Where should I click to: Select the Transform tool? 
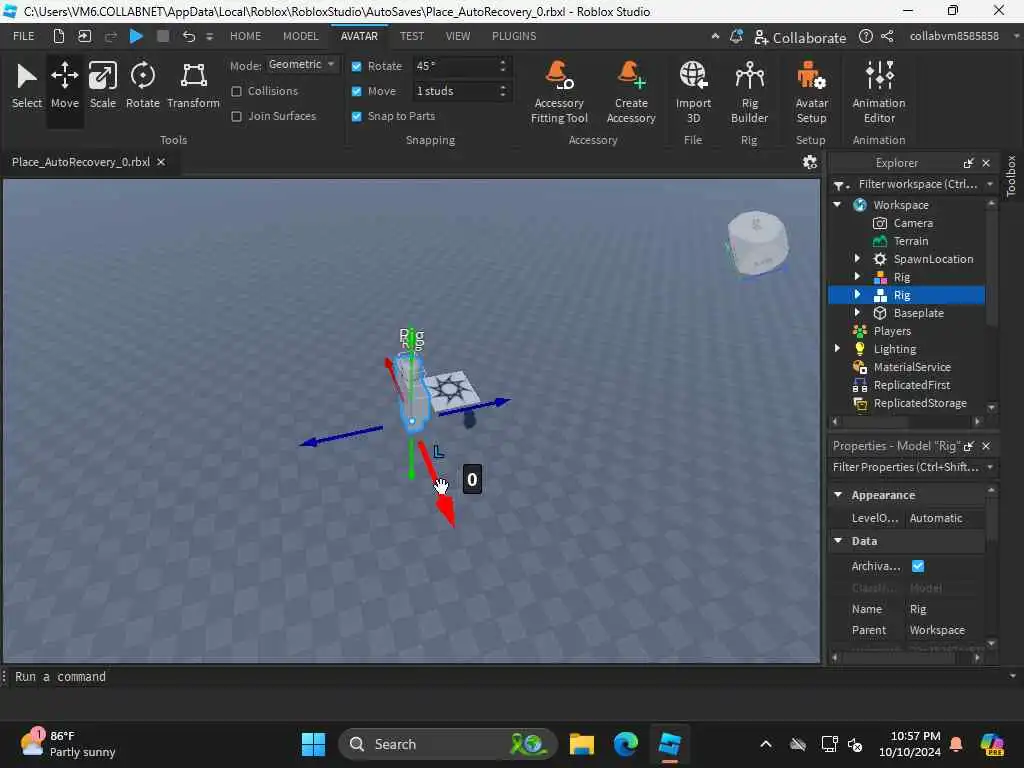tap(193, 86)
